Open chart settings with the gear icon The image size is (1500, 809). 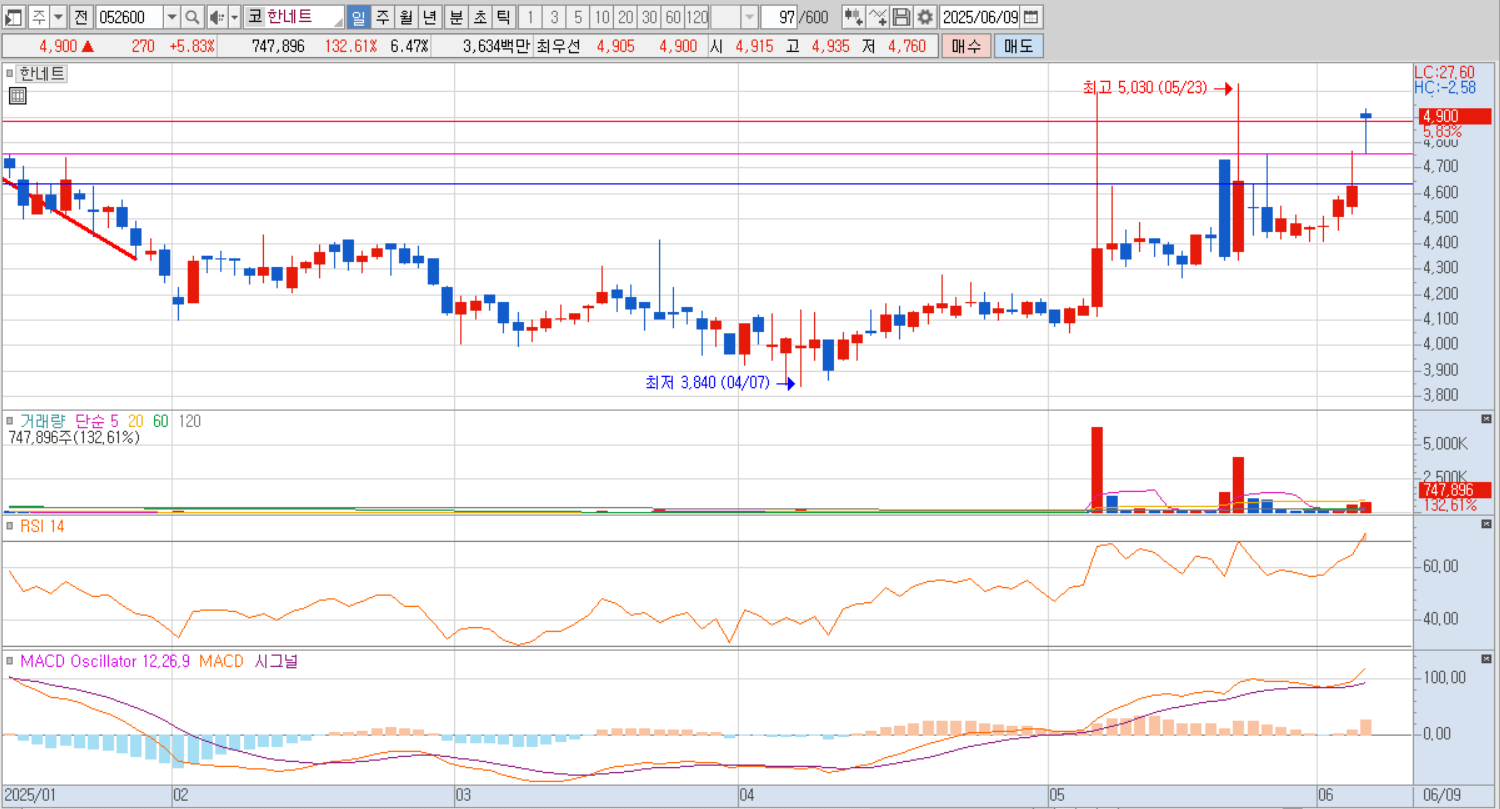coord(925,17)
